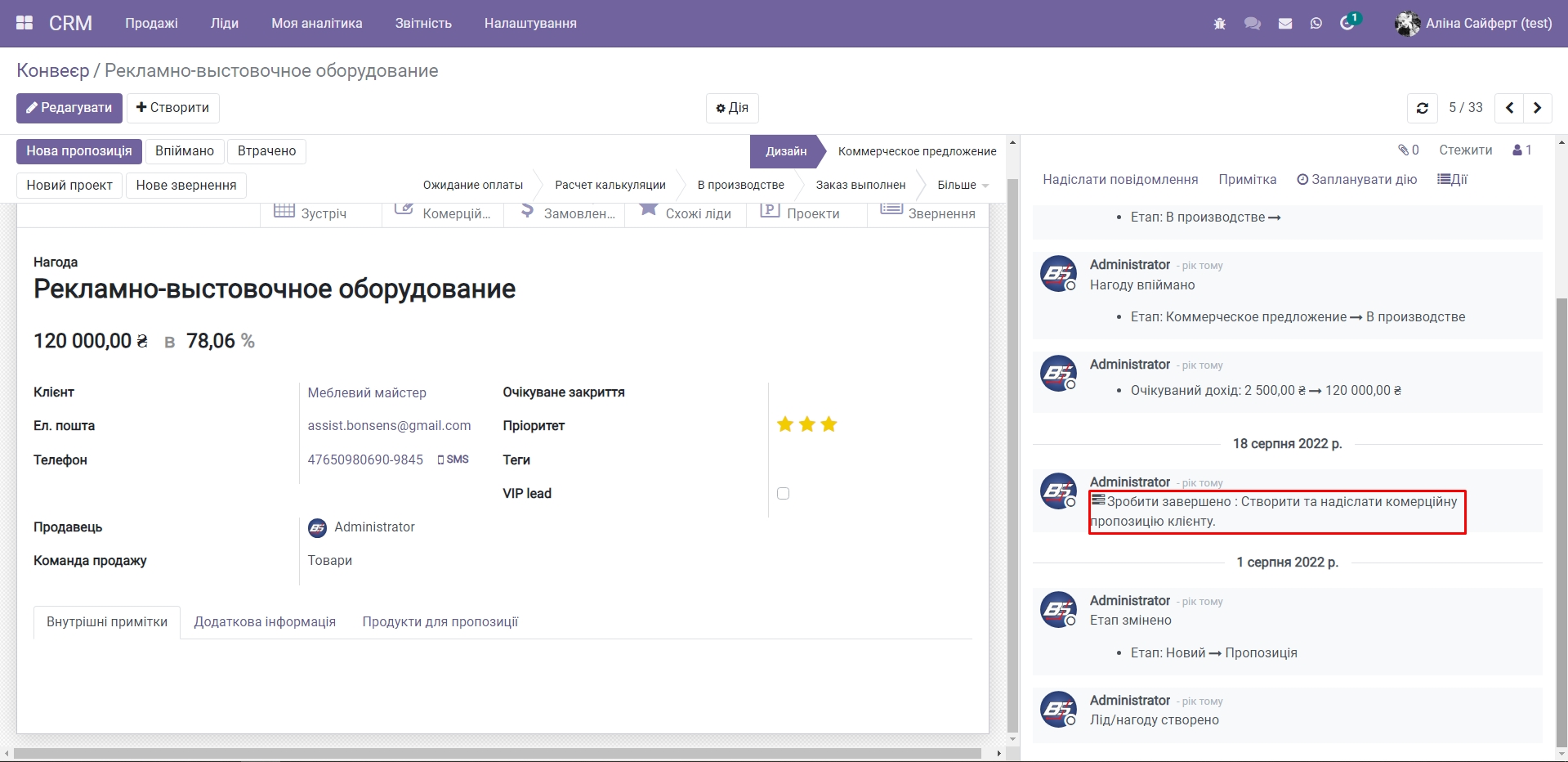Click the attachments paperclip counter
The width and height of the screenshot is (1568, 762).
[1409, 150]
